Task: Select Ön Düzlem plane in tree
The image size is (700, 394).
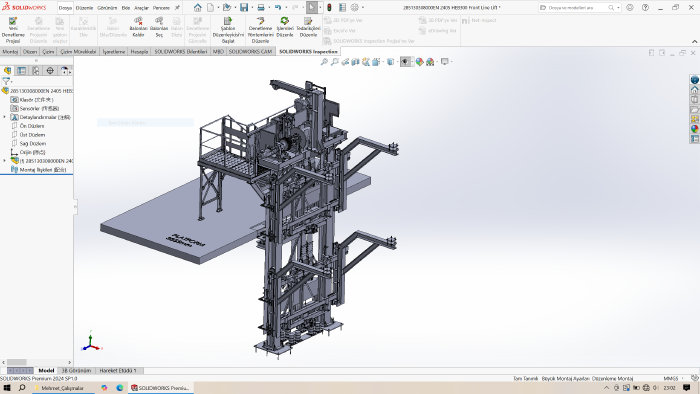Action: click(32, 126)
